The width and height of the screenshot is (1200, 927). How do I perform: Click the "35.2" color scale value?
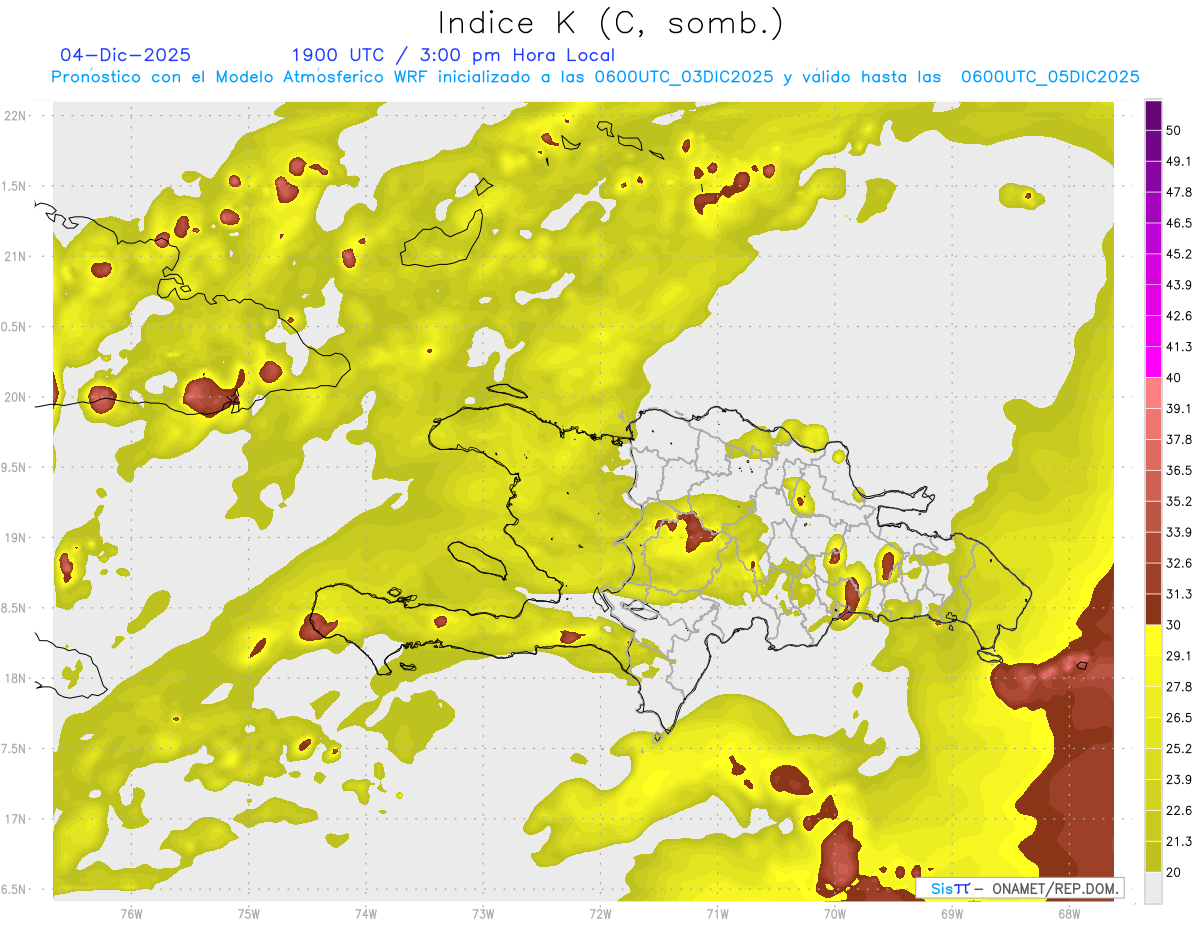[1179, 501]
